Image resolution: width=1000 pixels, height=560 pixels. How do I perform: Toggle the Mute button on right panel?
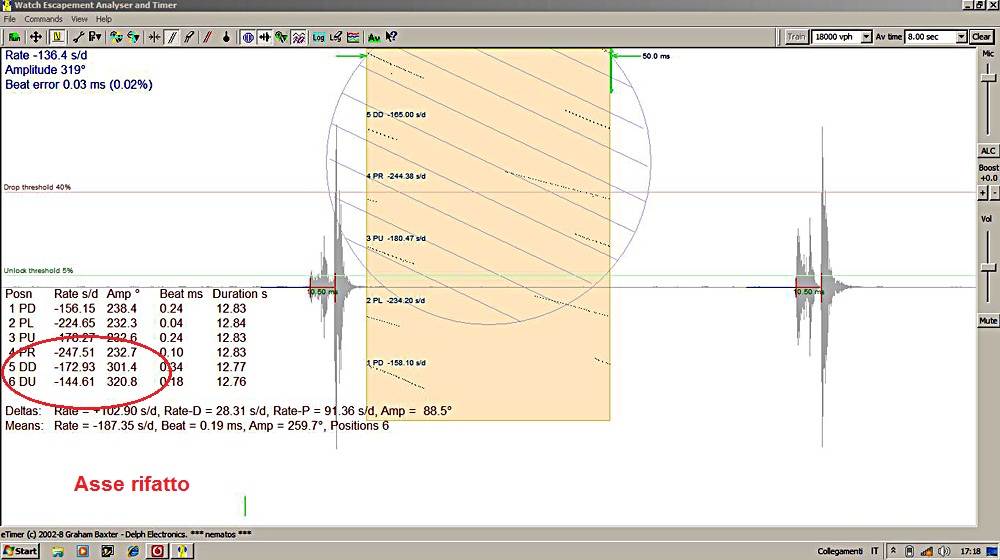[988, 321]
